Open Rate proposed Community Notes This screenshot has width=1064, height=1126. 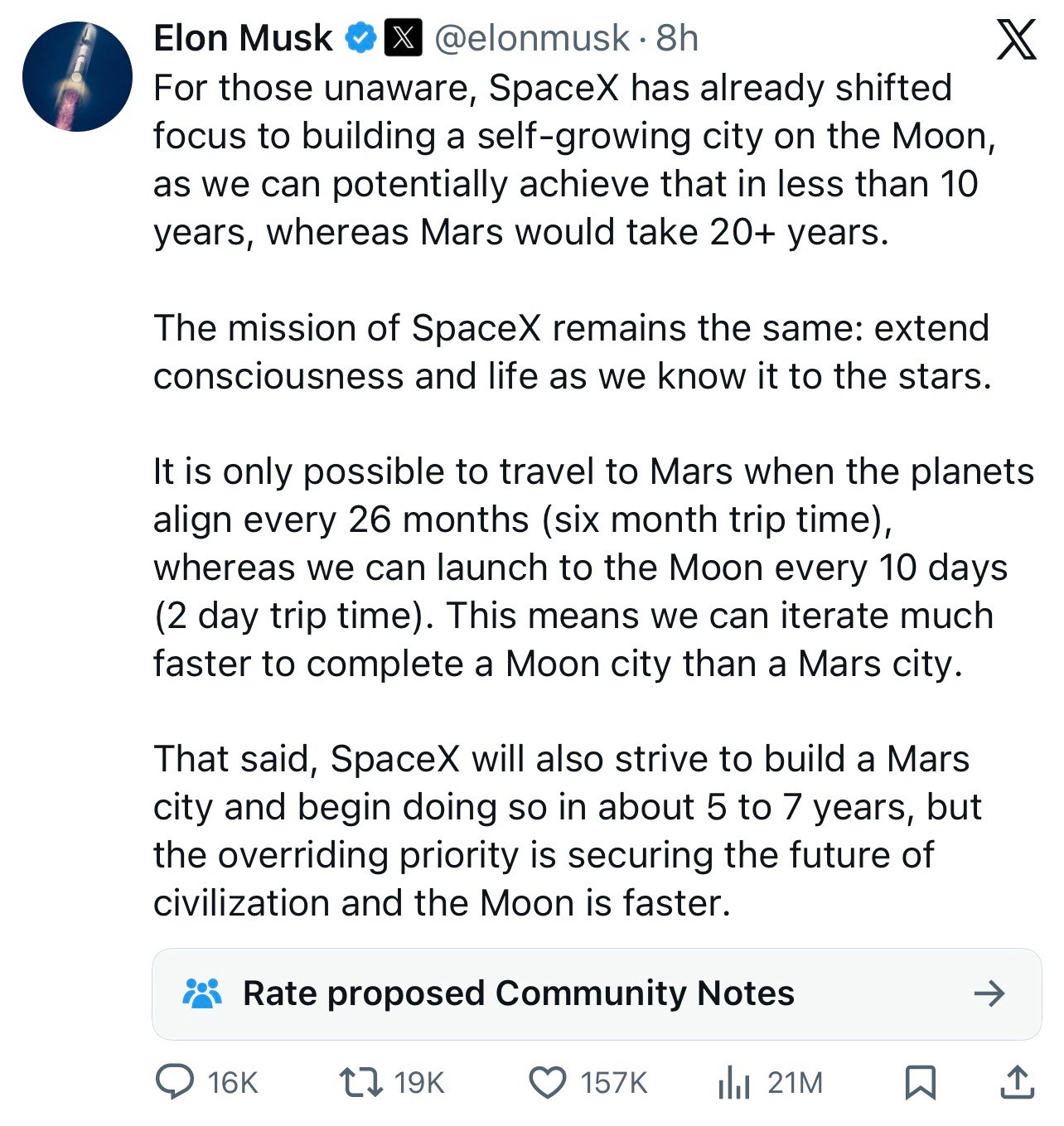[x=518, y=993]
